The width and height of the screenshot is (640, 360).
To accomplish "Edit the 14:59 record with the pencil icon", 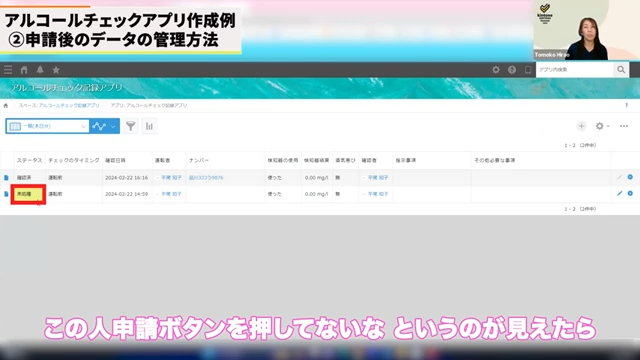I will 620,193.
